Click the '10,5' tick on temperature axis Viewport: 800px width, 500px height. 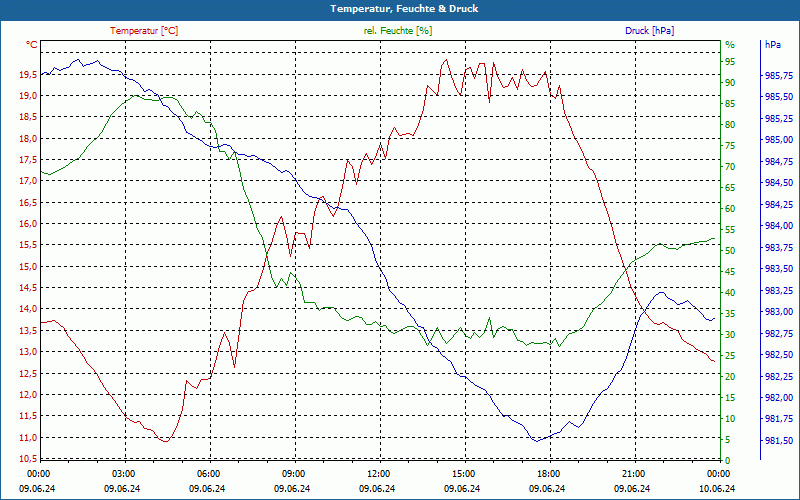(x=28, y=458)
